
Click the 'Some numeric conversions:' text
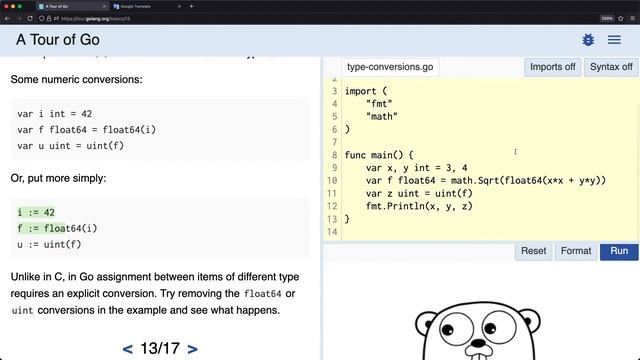click(x=76, y=79)
